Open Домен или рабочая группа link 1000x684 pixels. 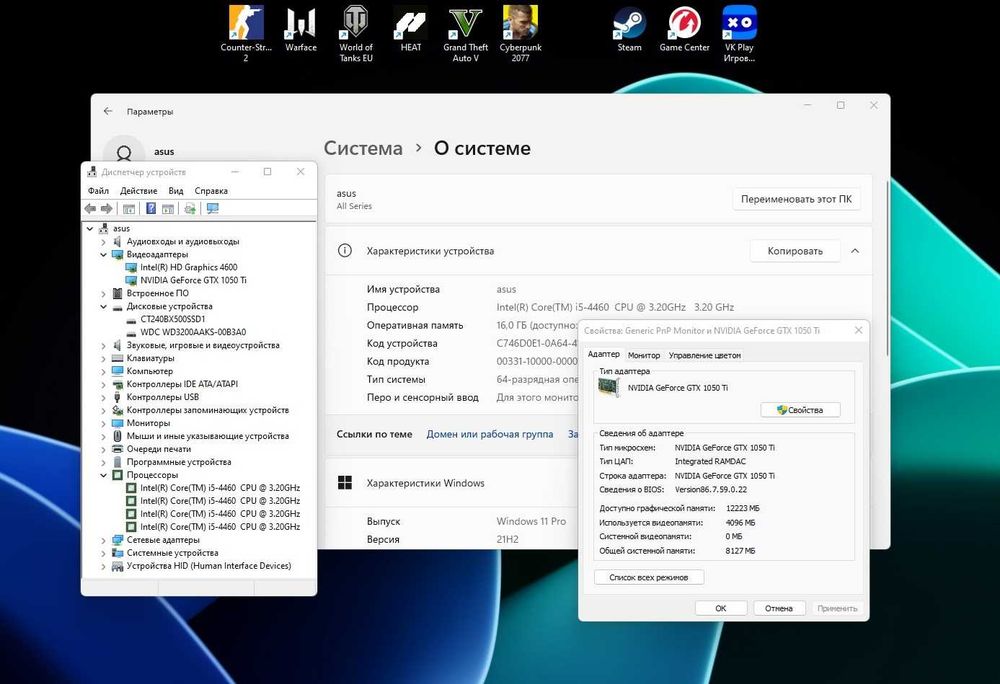point(490,434)
